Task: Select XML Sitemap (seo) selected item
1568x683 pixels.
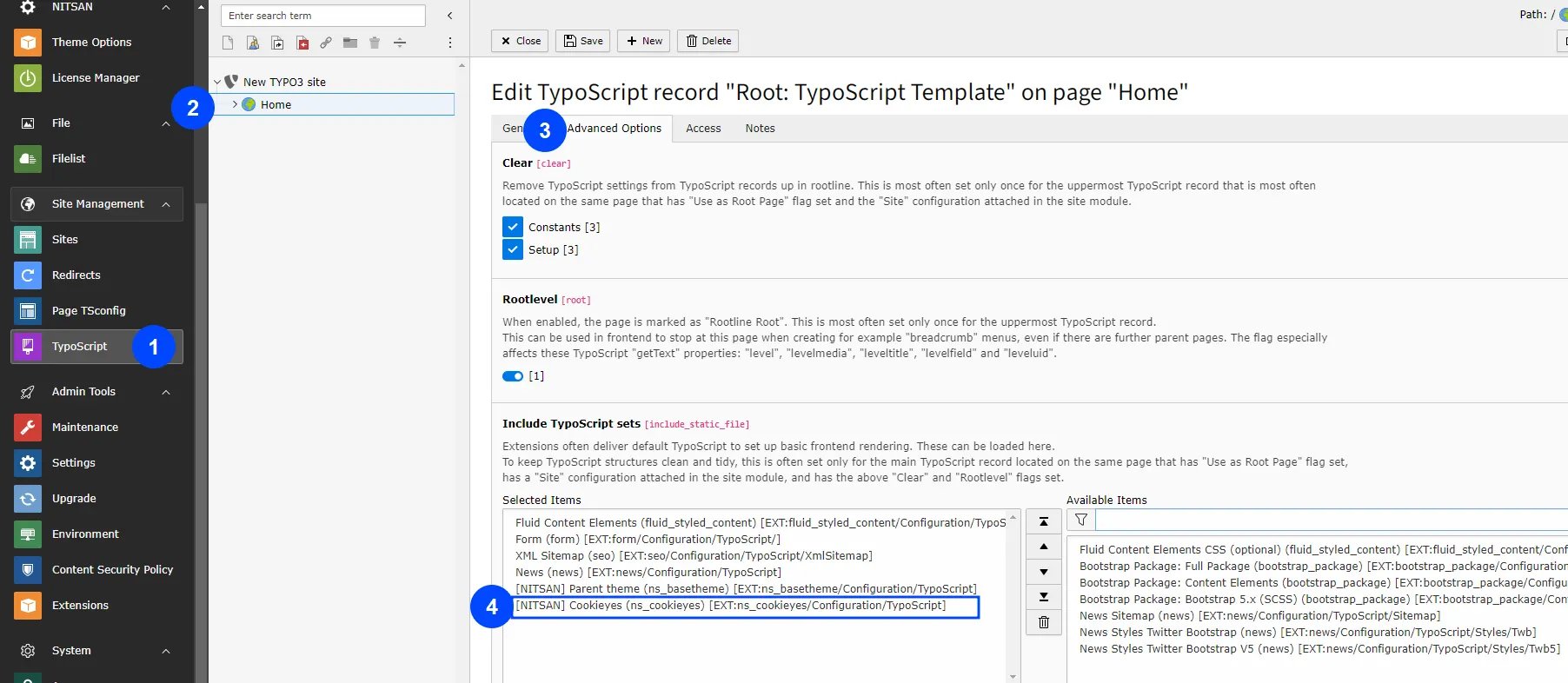Action: pos(694,556)
